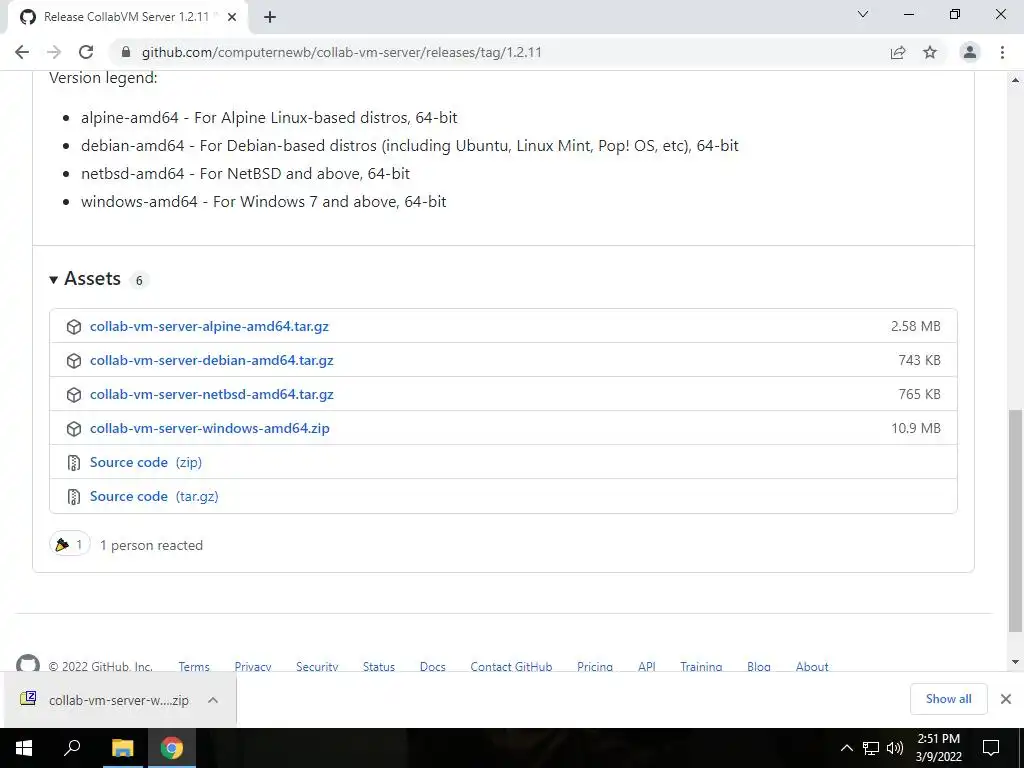Open Windows taskbar search
The width and height of the screenshot is (1024, 768).
tap(71, 748)
